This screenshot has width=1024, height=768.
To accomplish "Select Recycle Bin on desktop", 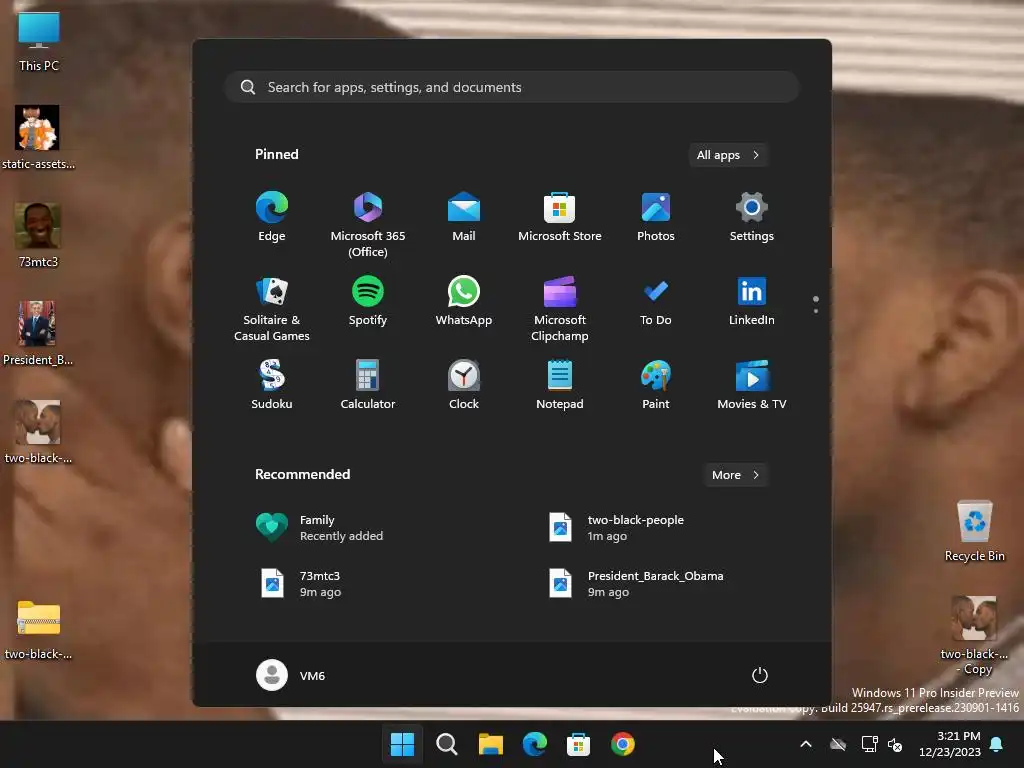I will click(974, 530).
